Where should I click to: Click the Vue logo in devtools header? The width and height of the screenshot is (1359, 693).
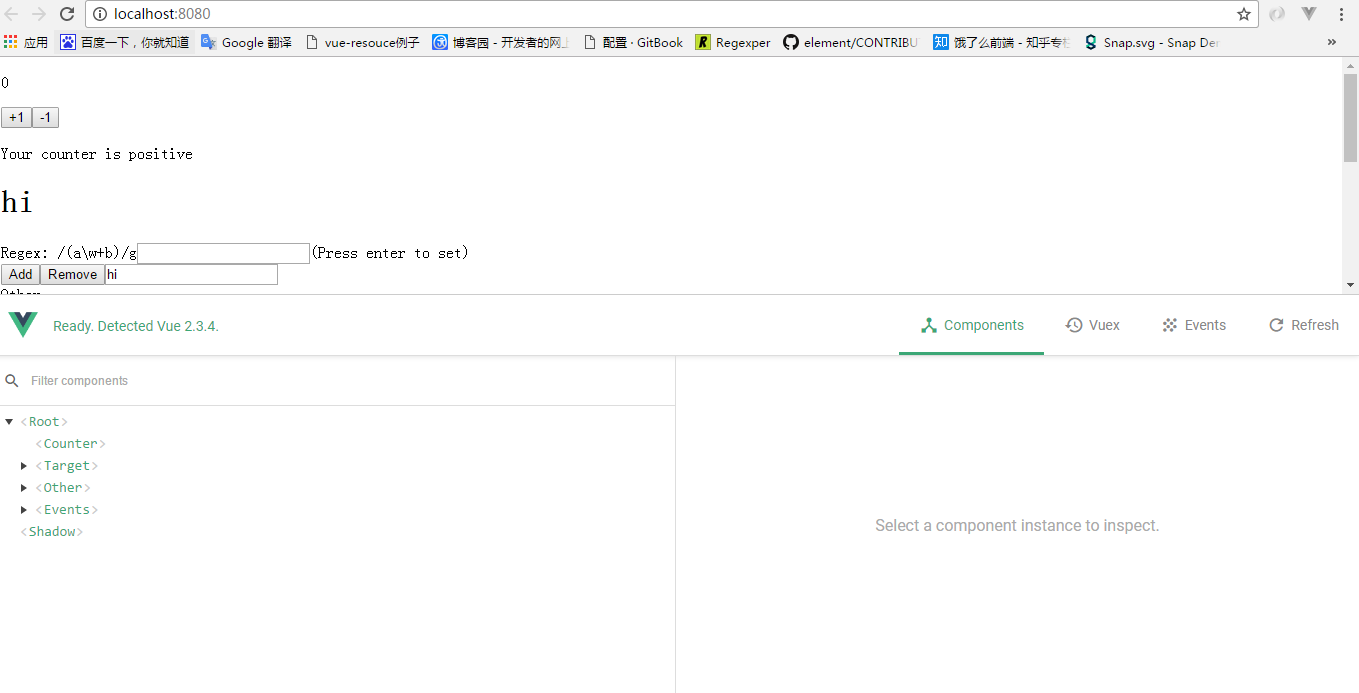[23, 325]
